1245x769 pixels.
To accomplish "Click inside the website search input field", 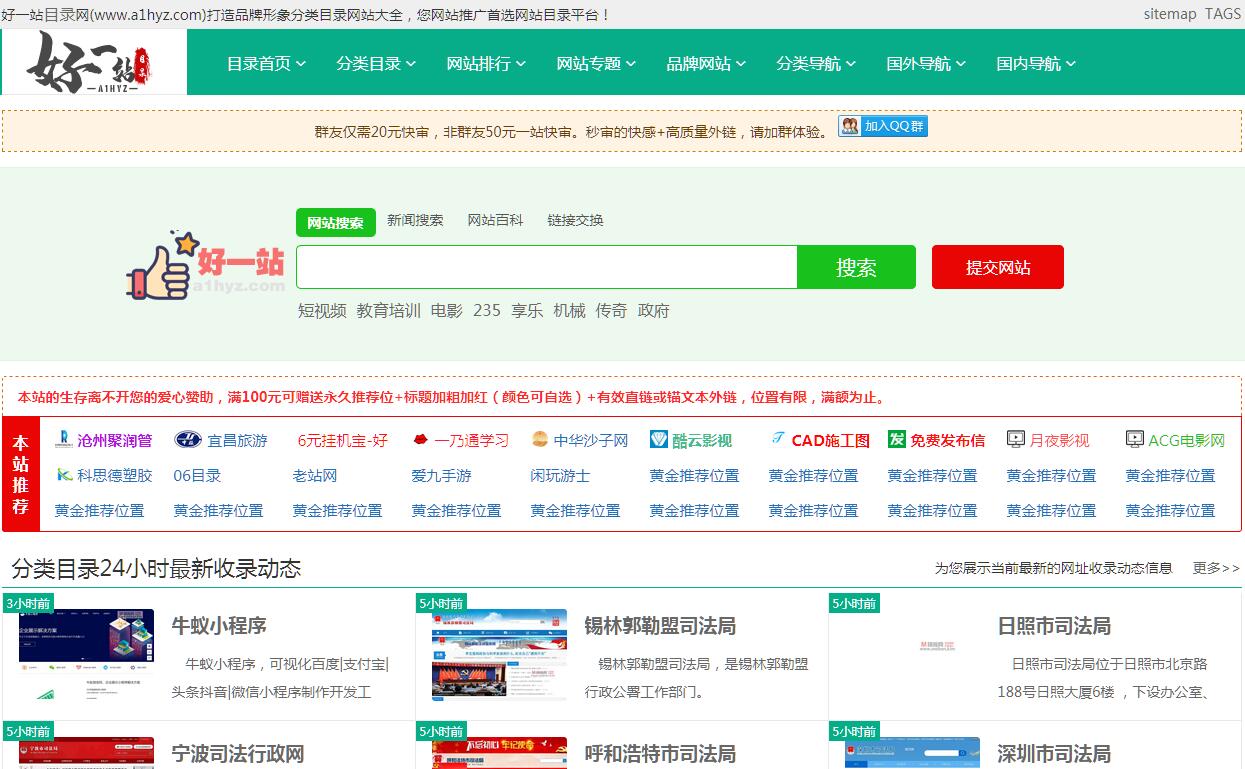I will 546,267.
